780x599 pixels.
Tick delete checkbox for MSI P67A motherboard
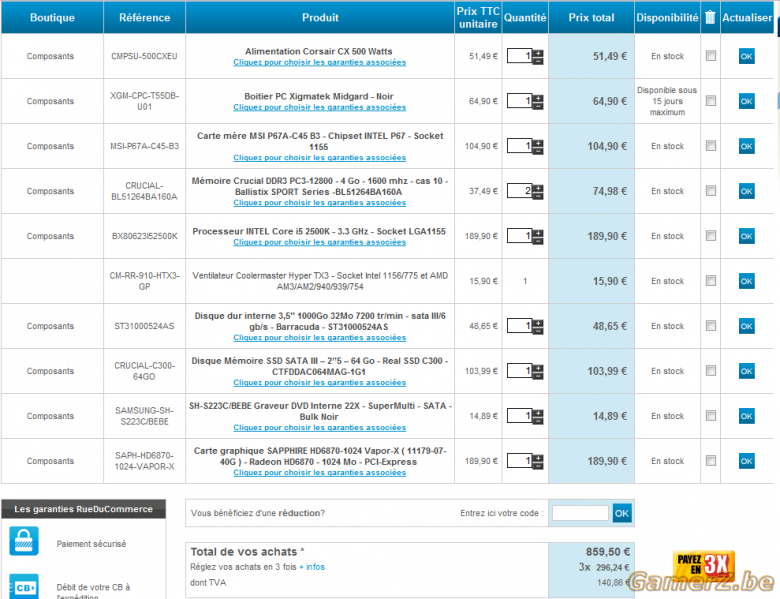711,146
